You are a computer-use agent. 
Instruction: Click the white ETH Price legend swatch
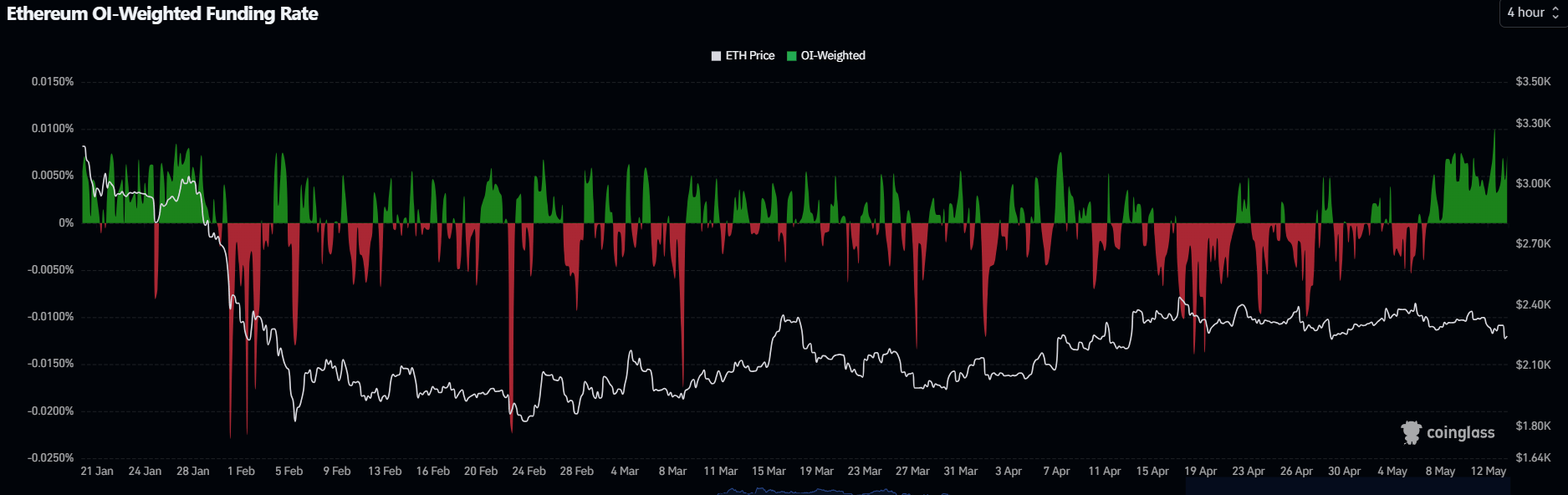pos(716,56)
